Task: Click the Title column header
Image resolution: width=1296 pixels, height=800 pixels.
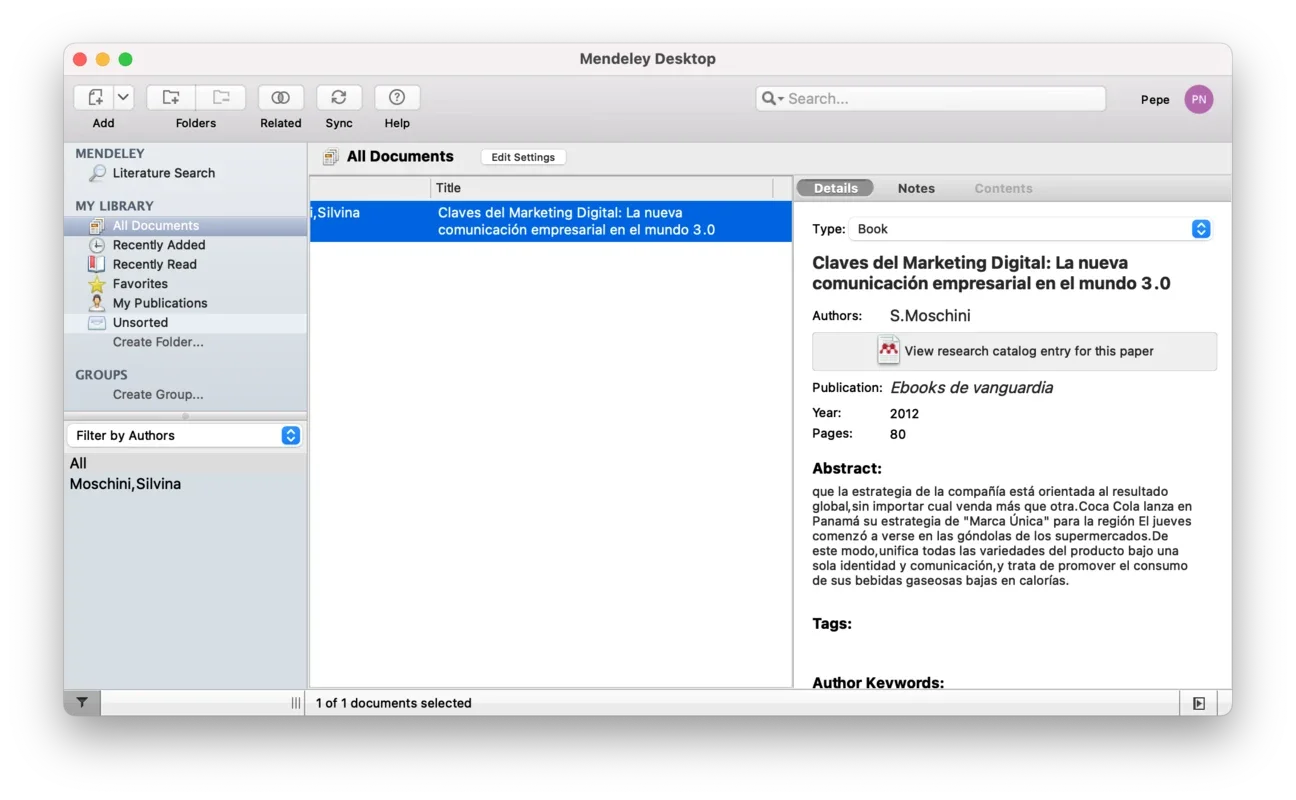Action: pos(602,188)
